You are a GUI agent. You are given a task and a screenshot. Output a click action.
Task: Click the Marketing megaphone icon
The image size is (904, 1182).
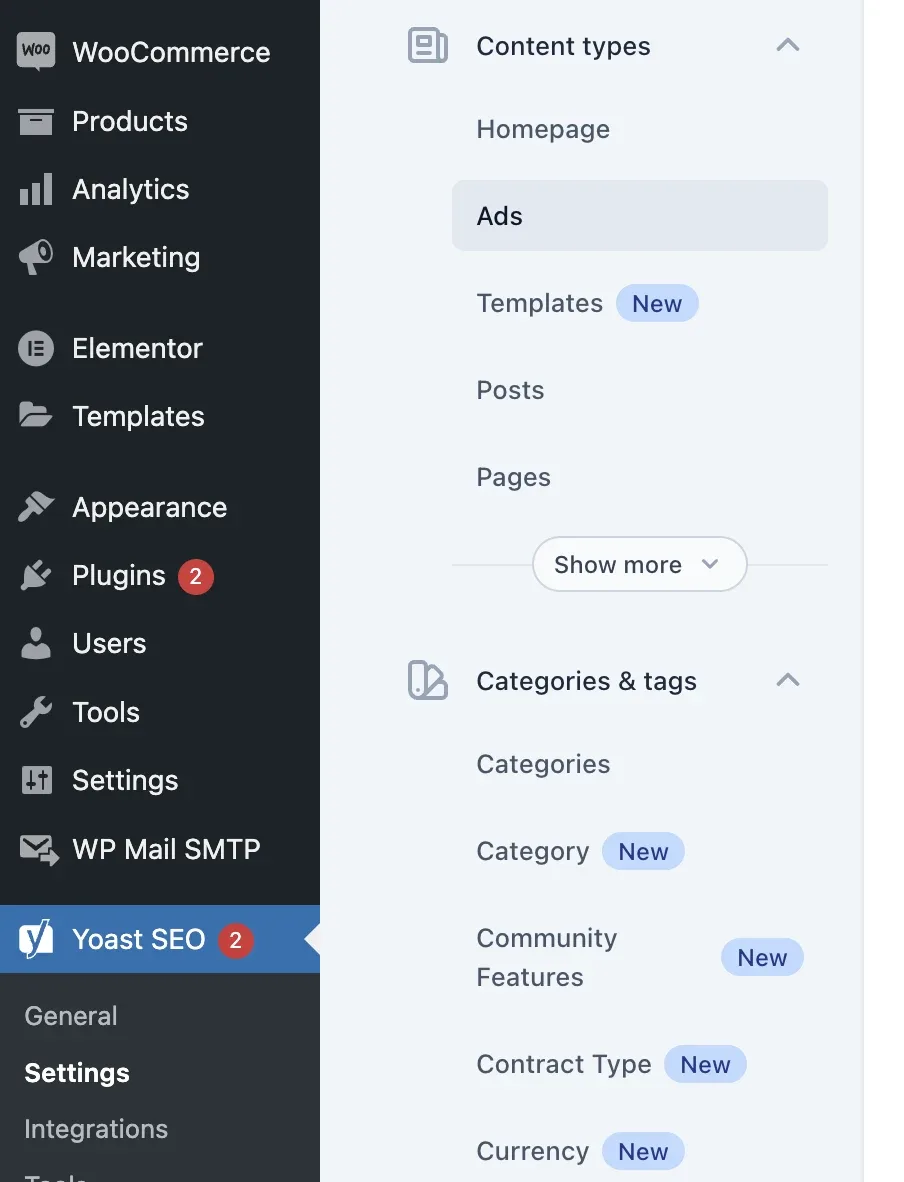35,257
